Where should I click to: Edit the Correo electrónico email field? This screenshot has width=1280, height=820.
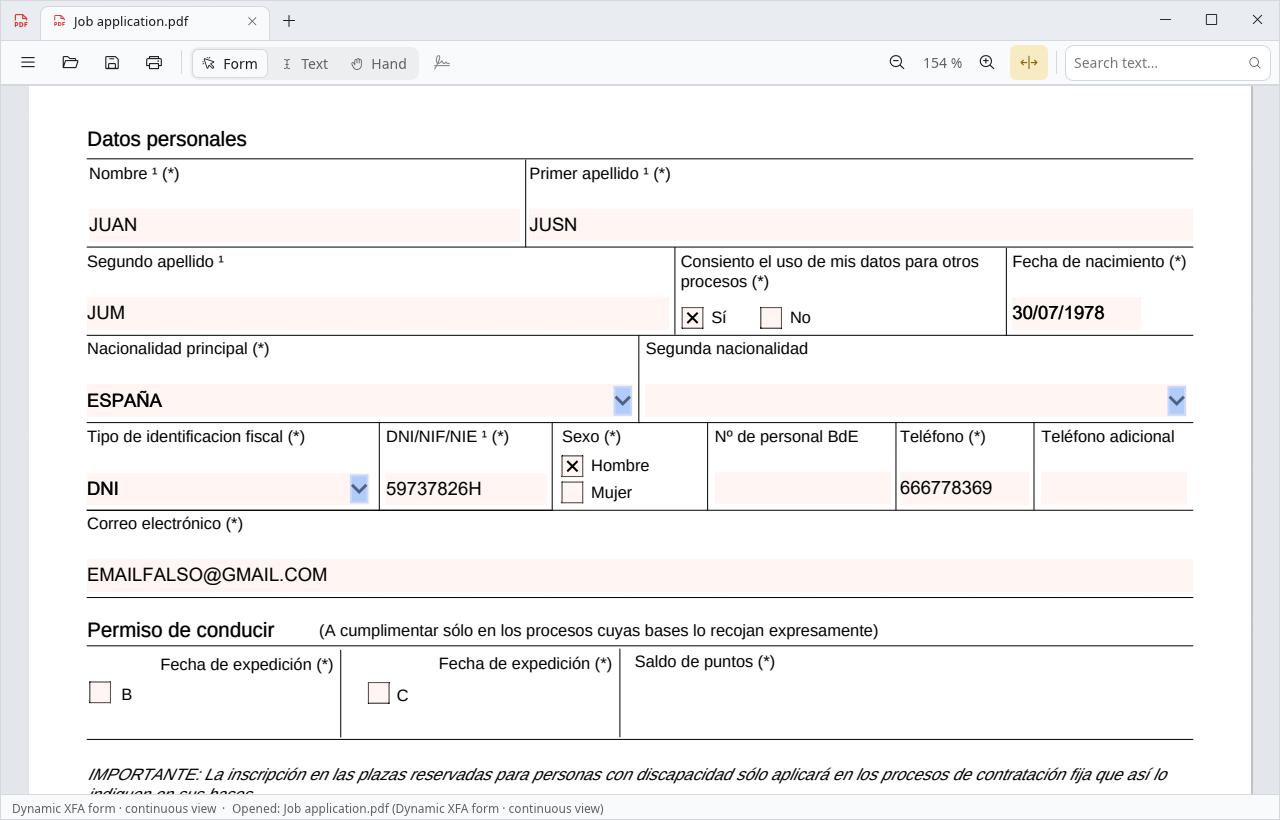tap(640, 576)
